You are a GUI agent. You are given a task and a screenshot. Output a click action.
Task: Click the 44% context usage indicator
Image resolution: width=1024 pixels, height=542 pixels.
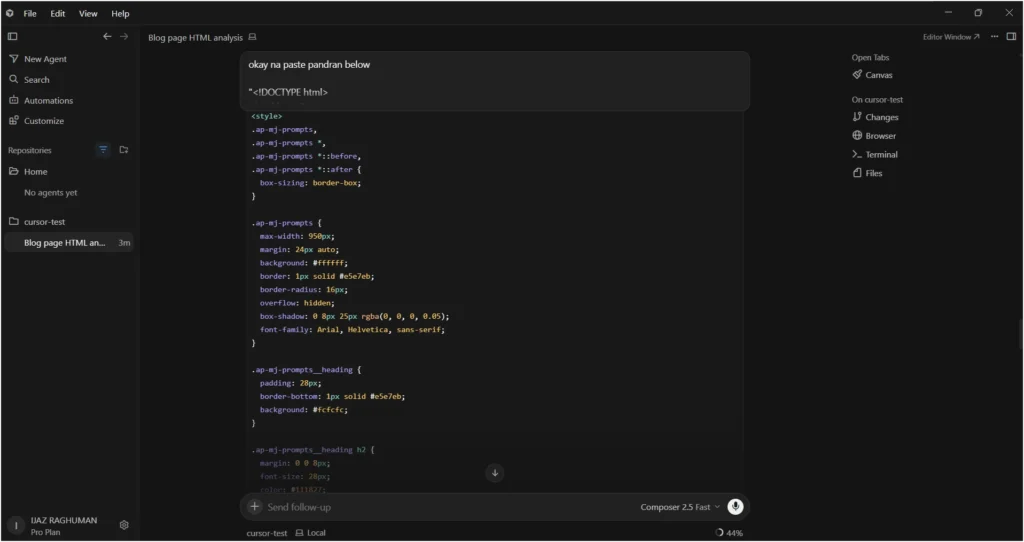tap(729, 534)
